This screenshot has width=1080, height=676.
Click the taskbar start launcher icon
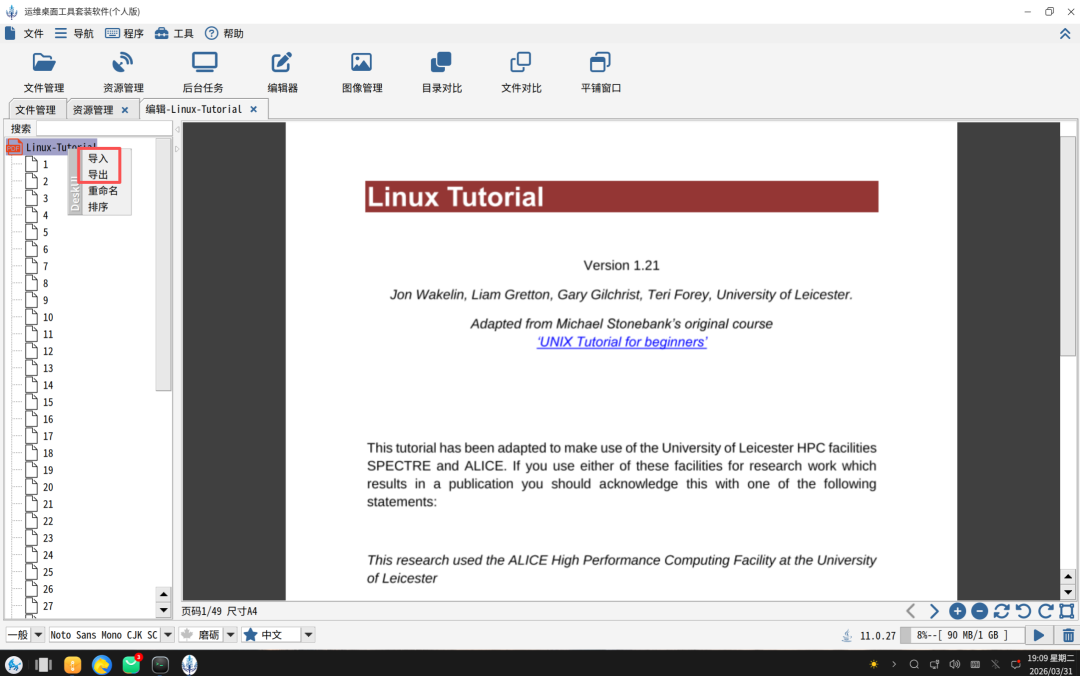pos(14,664)
